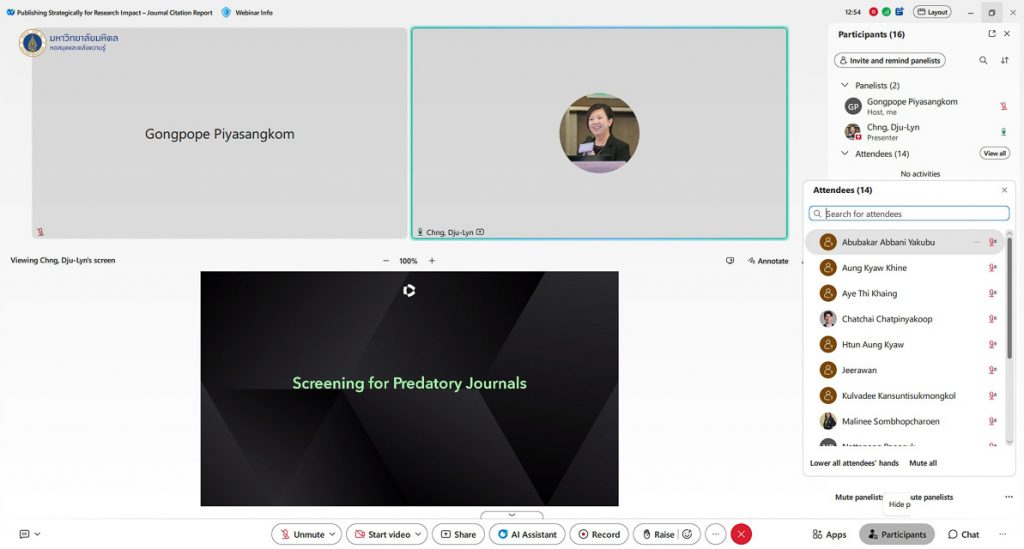Open the Apps panel
The width and height of the screenshot is (1024, 549).
coord(829,534)
